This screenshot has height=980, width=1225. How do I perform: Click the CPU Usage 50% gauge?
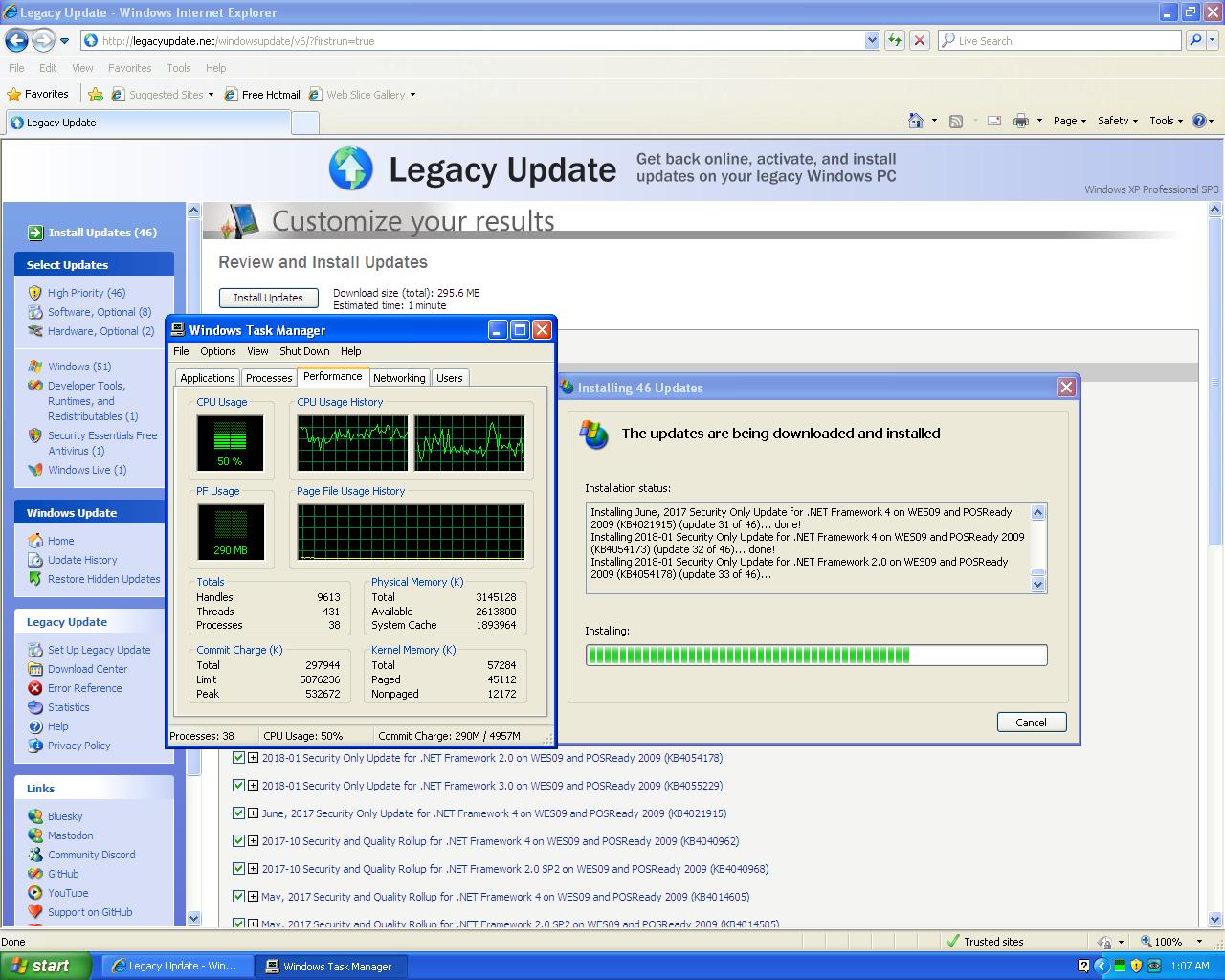point(230,443)
